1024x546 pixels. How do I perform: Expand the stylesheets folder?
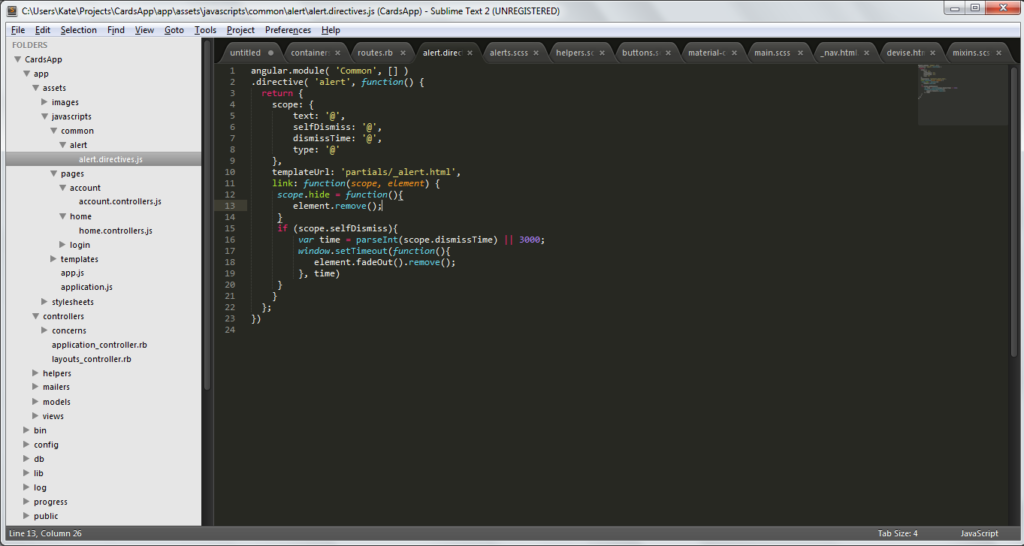pos(44,301)
